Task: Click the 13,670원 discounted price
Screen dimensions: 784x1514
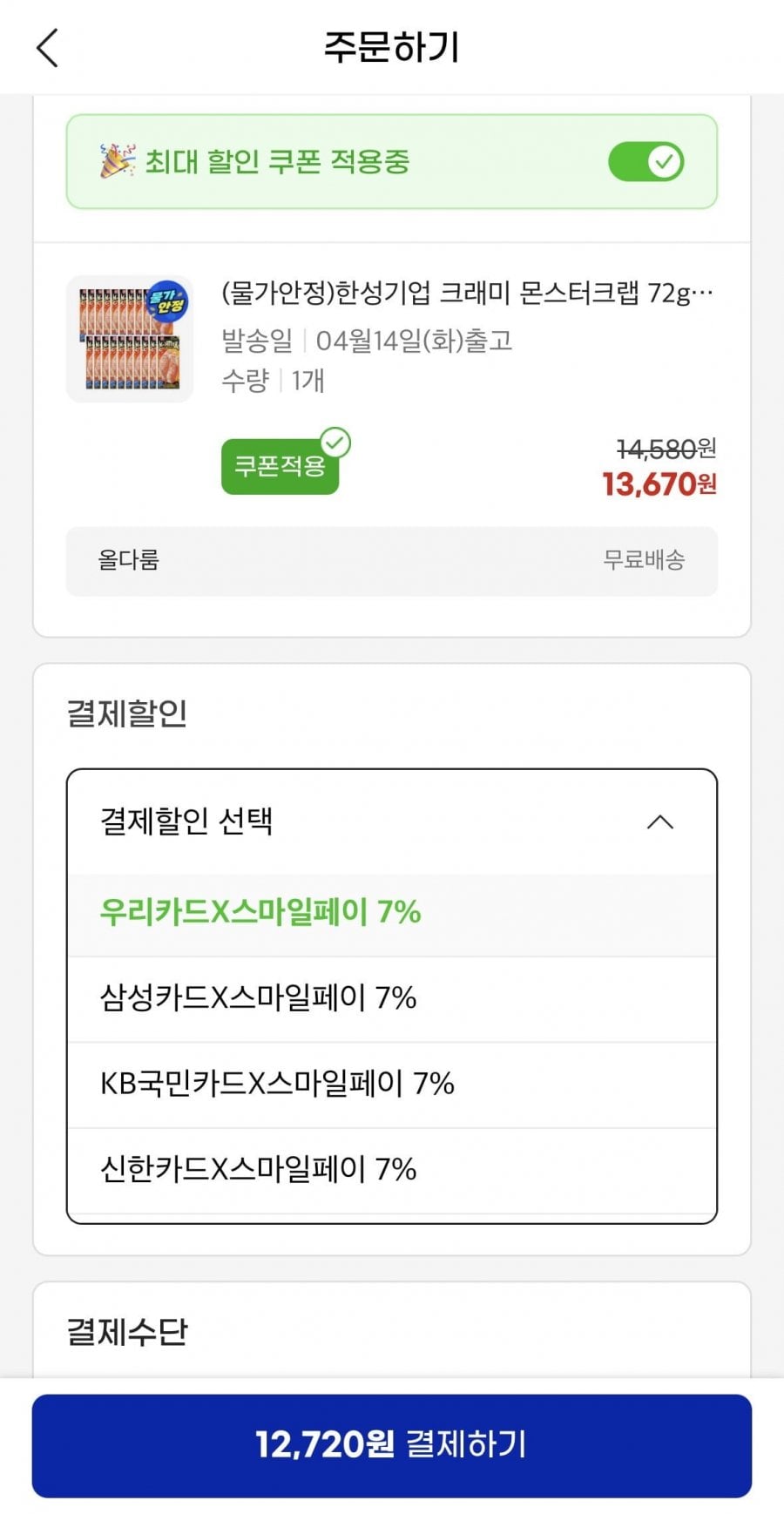Action: pyautogui.click(x=659, y=484)
